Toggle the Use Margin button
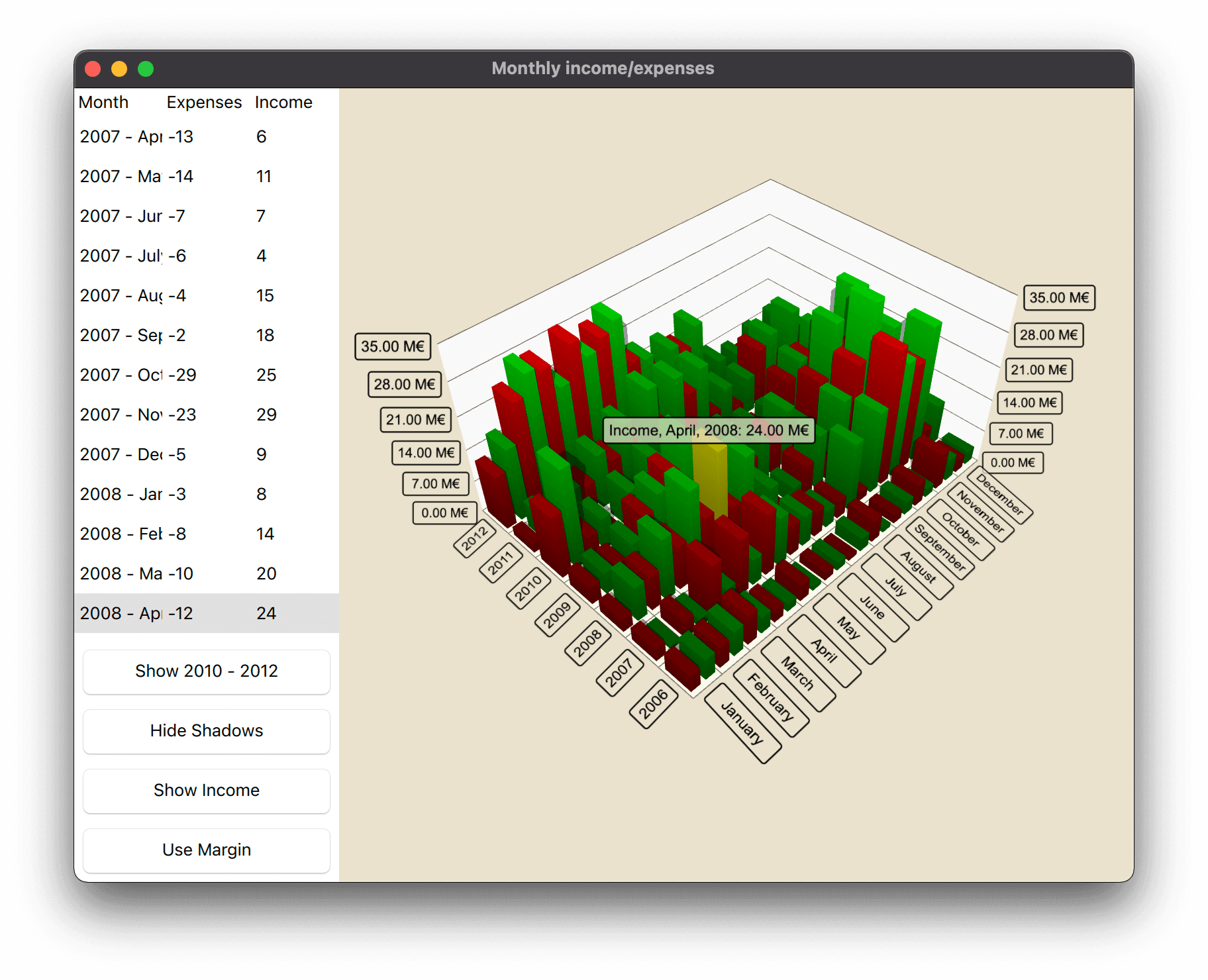1208x980 pixels. [x=206, y=850]
